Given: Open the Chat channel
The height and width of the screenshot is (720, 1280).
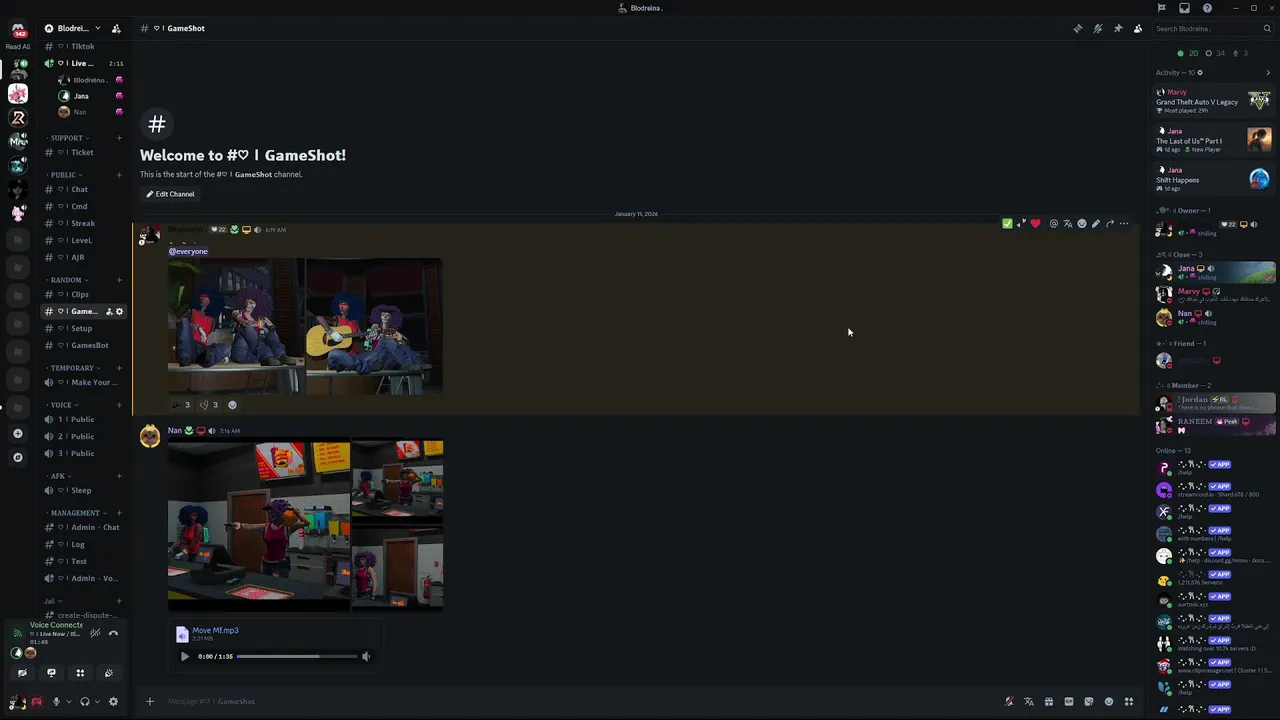Looking at the screenshot, I should [x=82, y=189].
